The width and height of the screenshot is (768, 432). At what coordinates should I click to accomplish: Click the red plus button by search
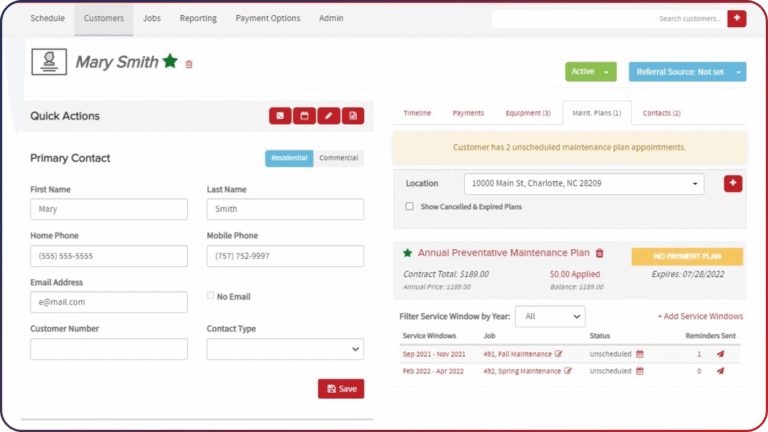coord(737,19)
